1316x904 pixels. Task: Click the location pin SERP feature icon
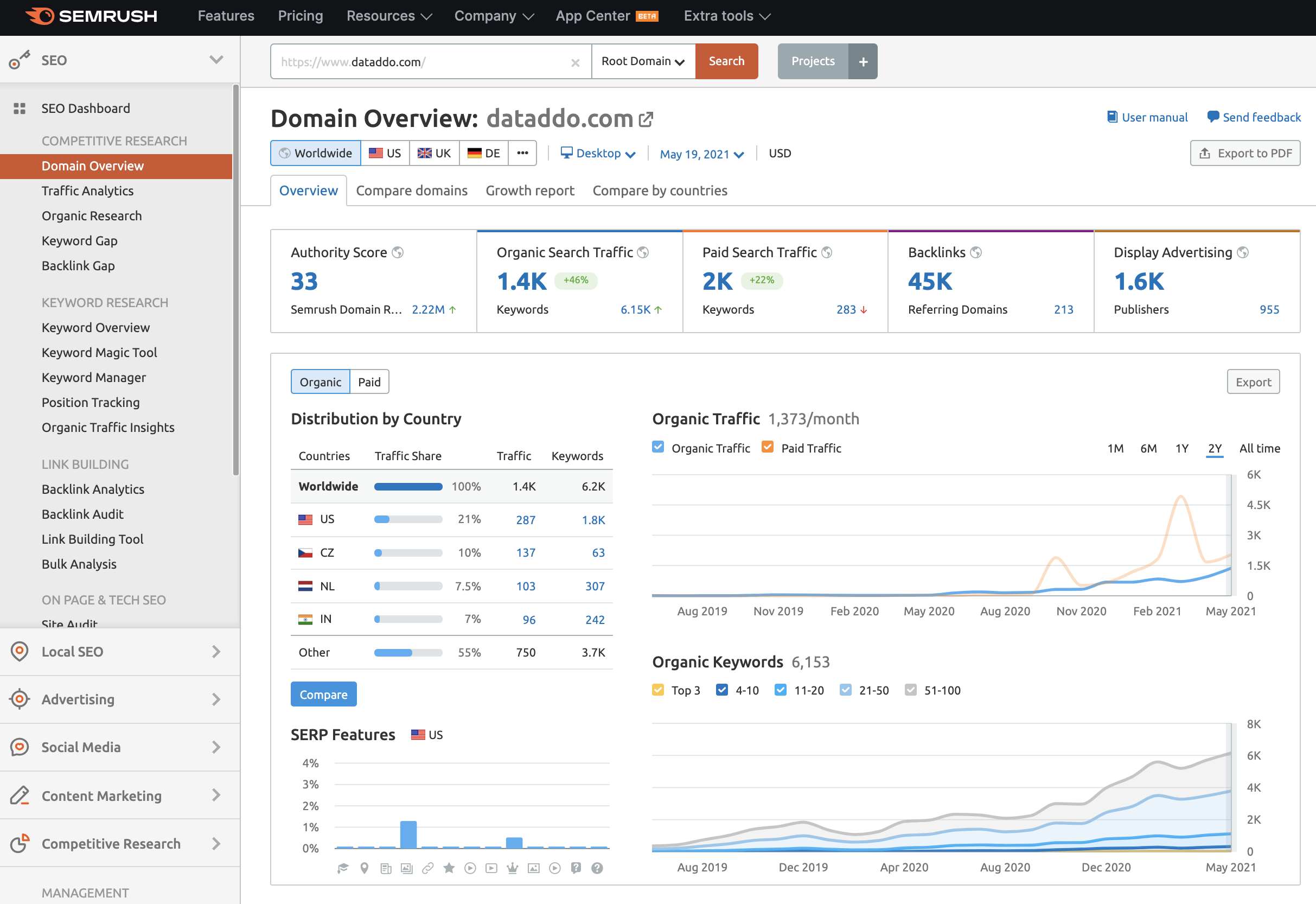point(364,868)
